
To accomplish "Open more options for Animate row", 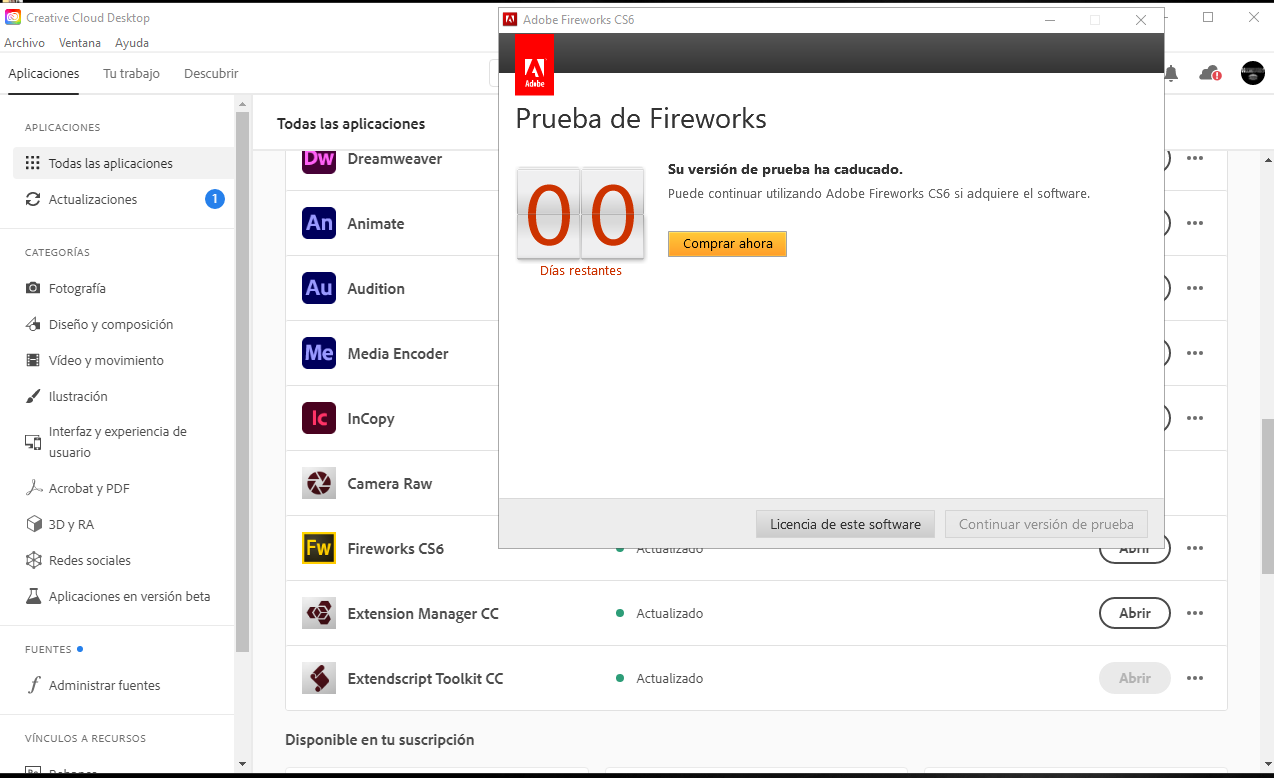I will [x=1194, y=223].
